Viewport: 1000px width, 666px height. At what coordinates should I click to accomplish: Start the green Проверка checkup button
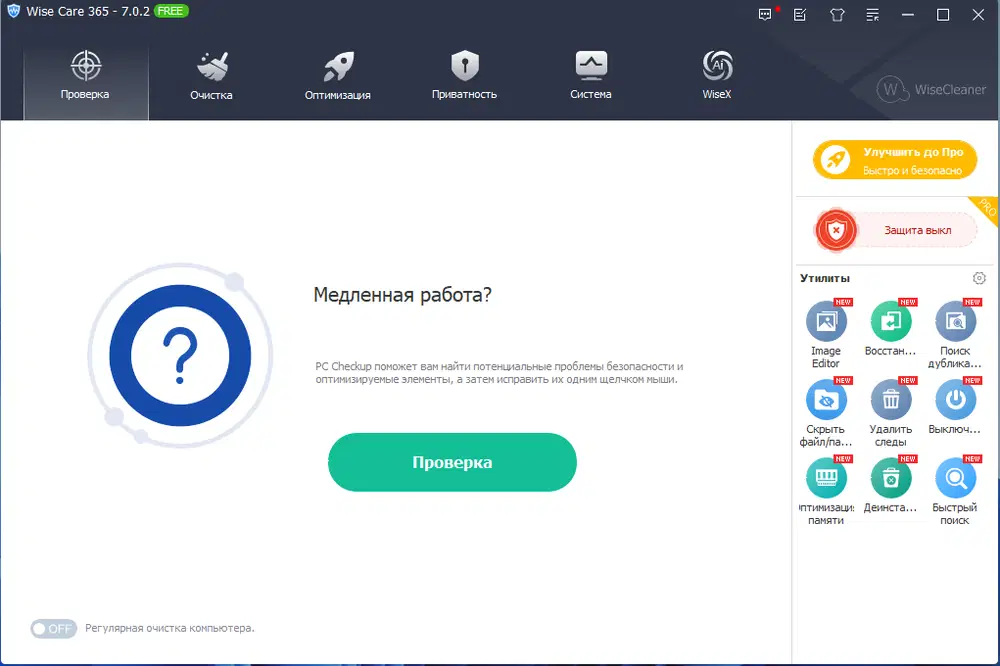point(452,462)
